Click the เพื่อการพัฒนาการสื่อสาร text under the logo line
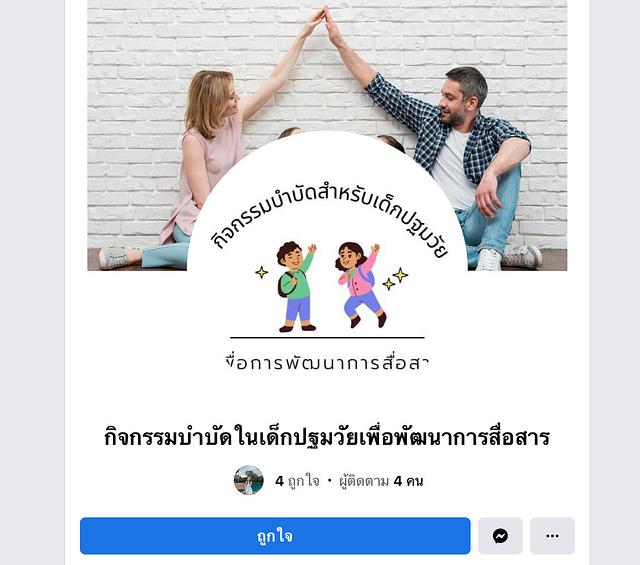The width and height of the screenshot is (640, 565). click(327, 363)
